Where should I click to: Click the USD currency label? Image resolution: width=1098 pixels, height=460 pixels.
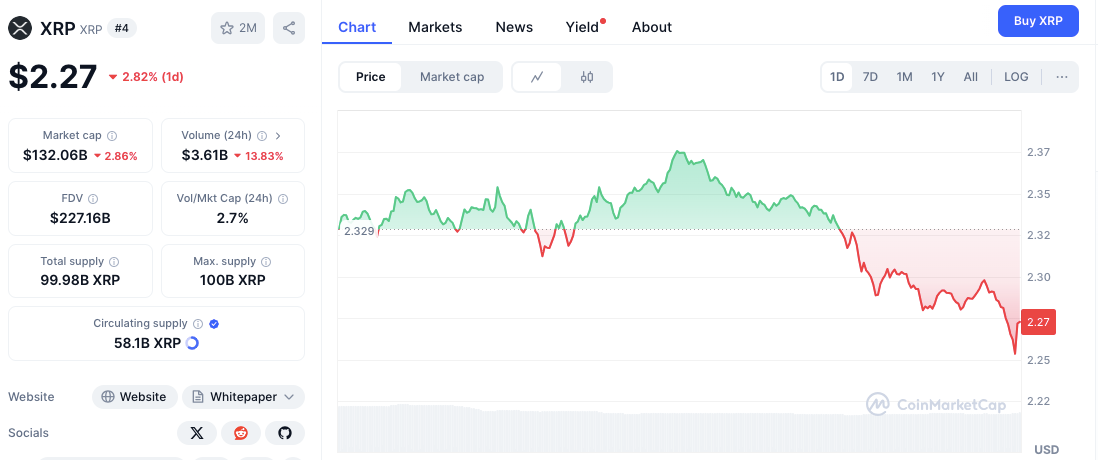coord(1046,449)
